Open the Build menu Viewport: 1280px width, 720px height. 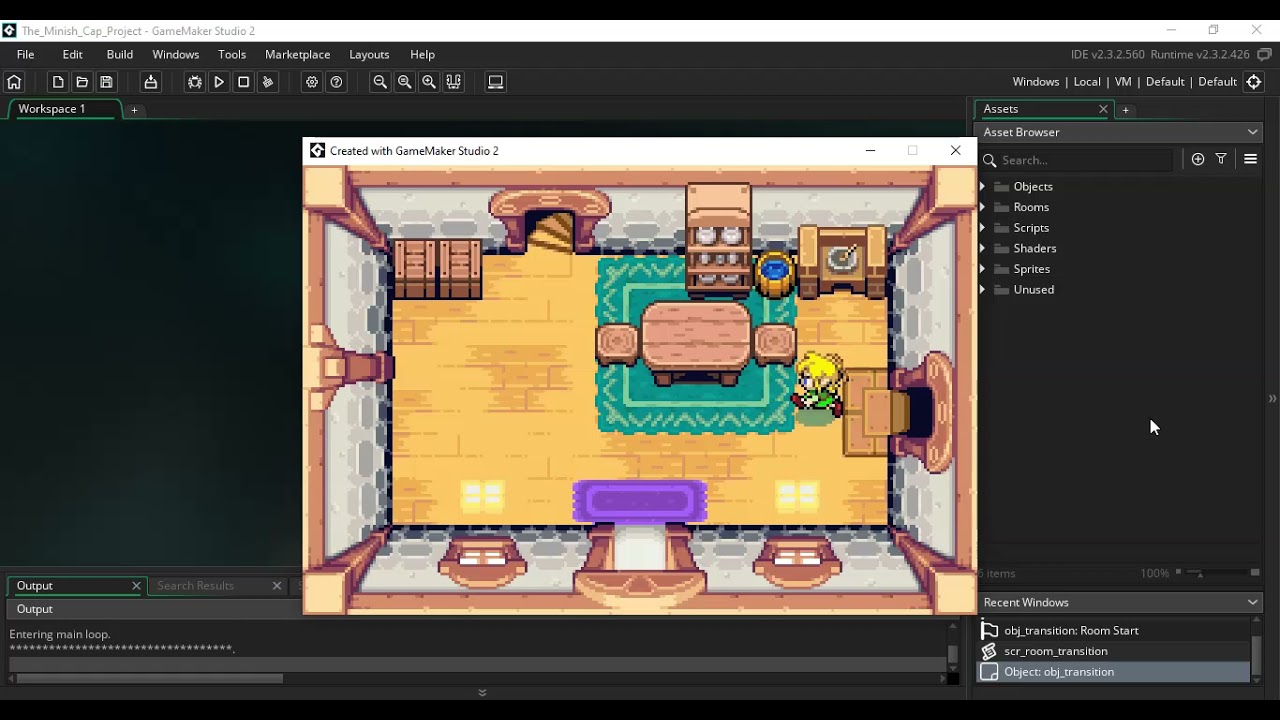pos(120,54)
